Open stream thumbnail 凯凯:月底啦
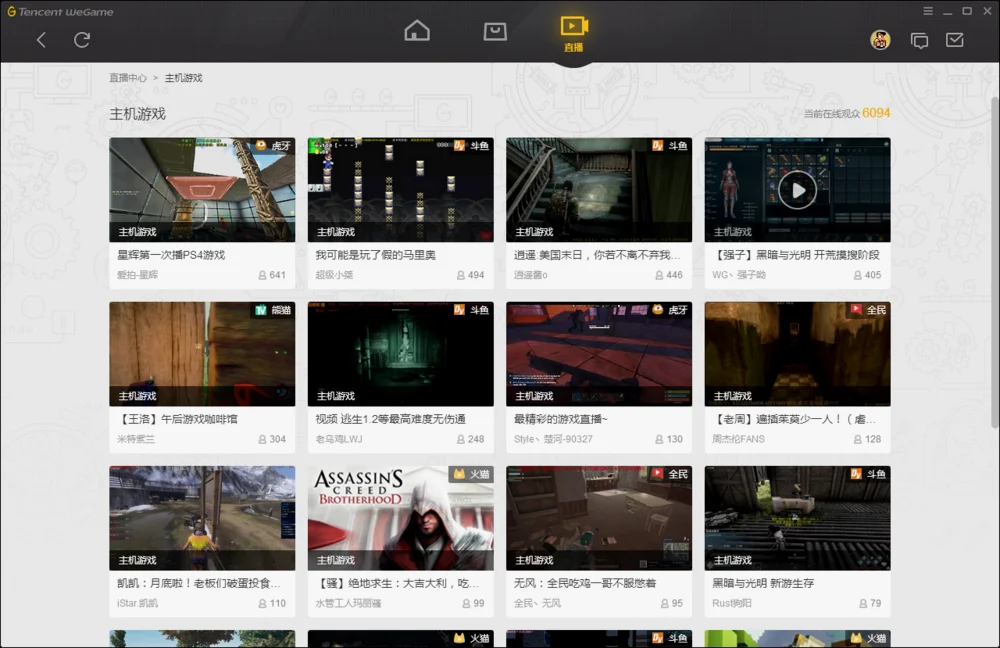The image size is (1000, 648). click(202, 518)
